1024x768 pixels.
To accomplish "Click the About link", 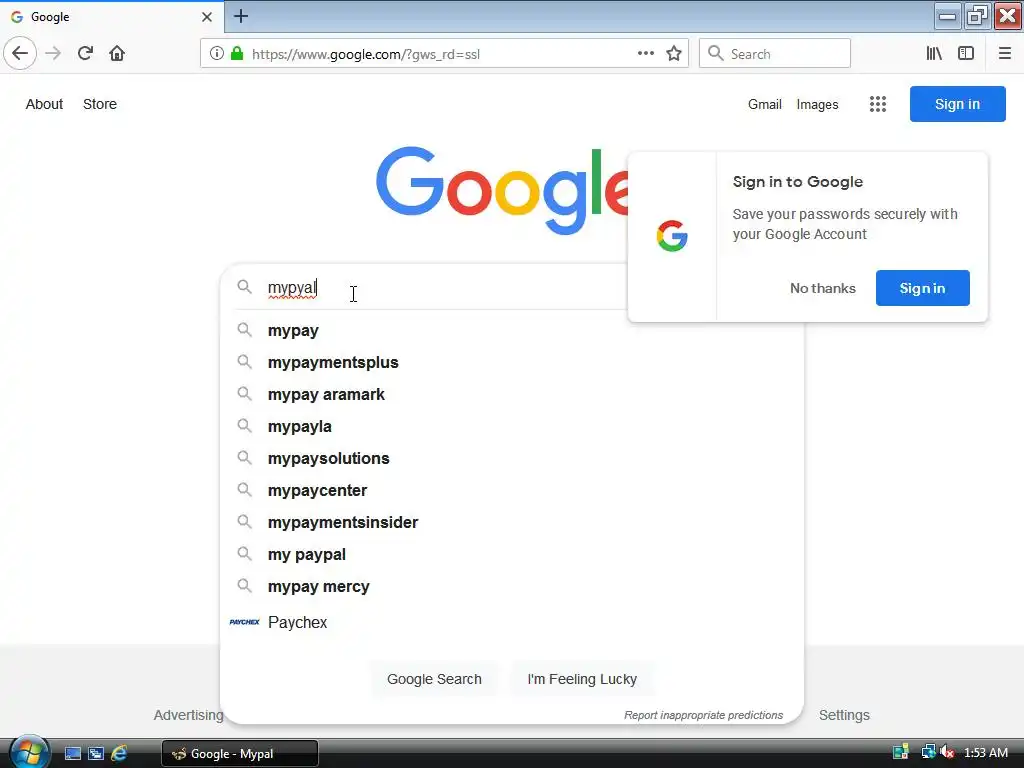I will click(44, 104).
